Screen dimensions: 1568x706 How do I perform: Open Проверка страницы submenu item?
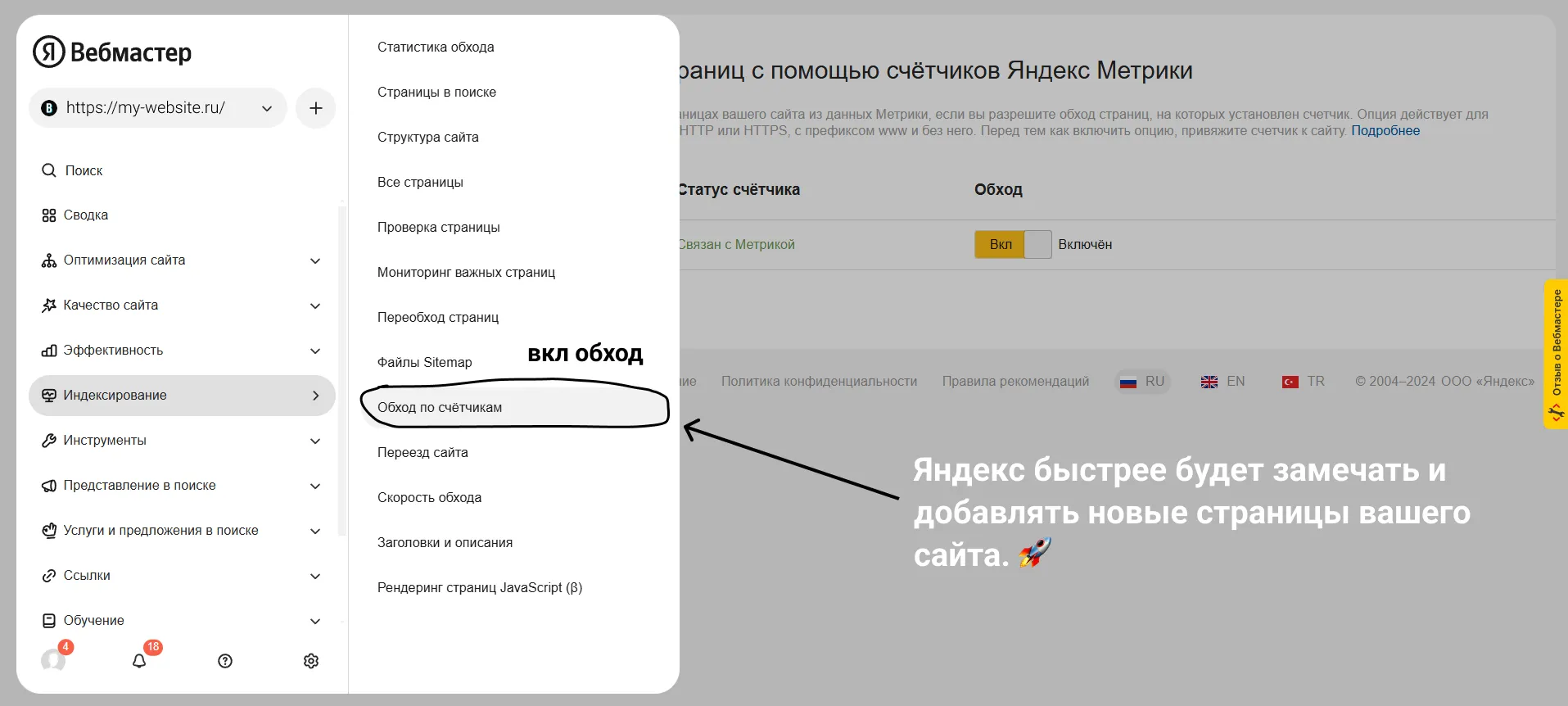tap(438, 228)
